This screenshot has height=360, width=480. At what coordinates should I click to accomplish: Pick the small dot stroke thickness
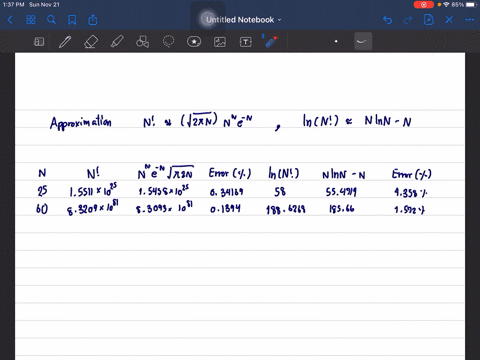(336, 41)
